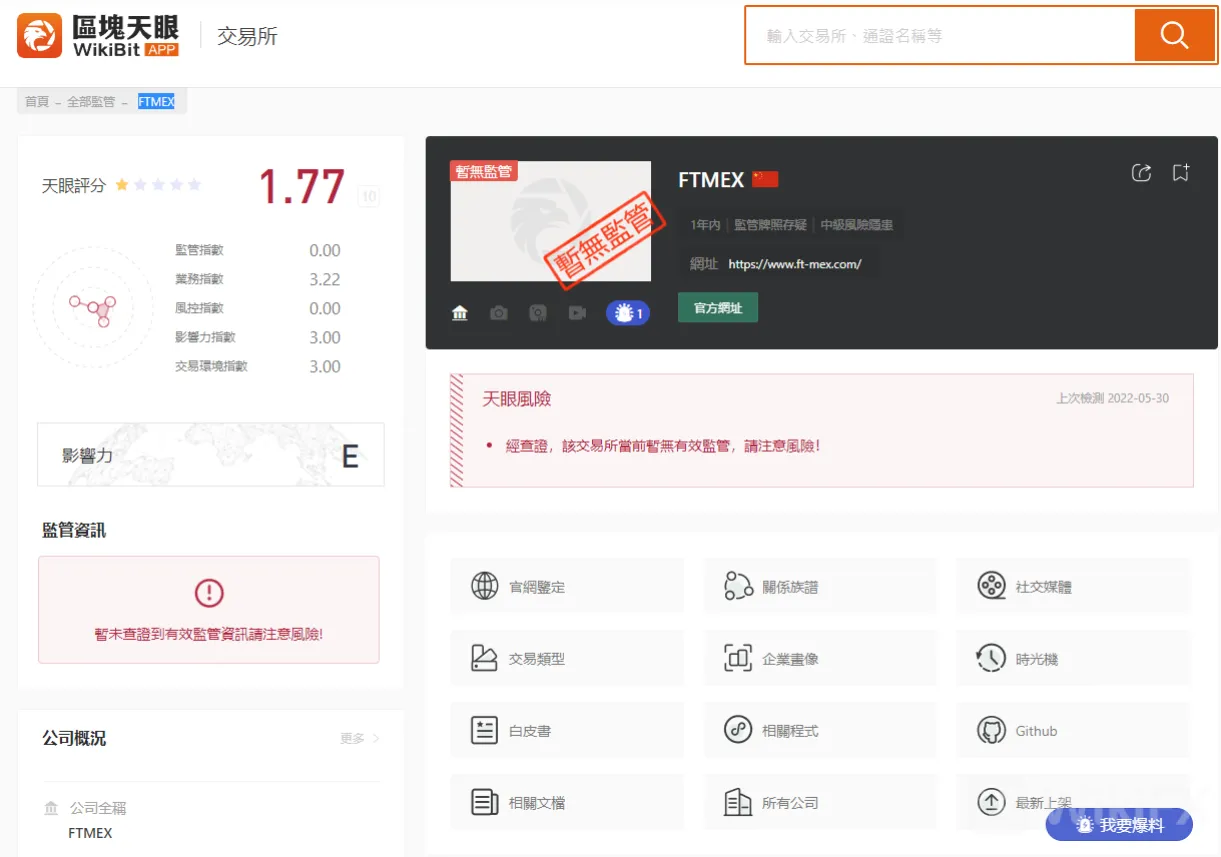Go to 首頁 breadcrumb link
Image resolution: width=1221 pixels, height=857 pixels.
coord(37,102)
